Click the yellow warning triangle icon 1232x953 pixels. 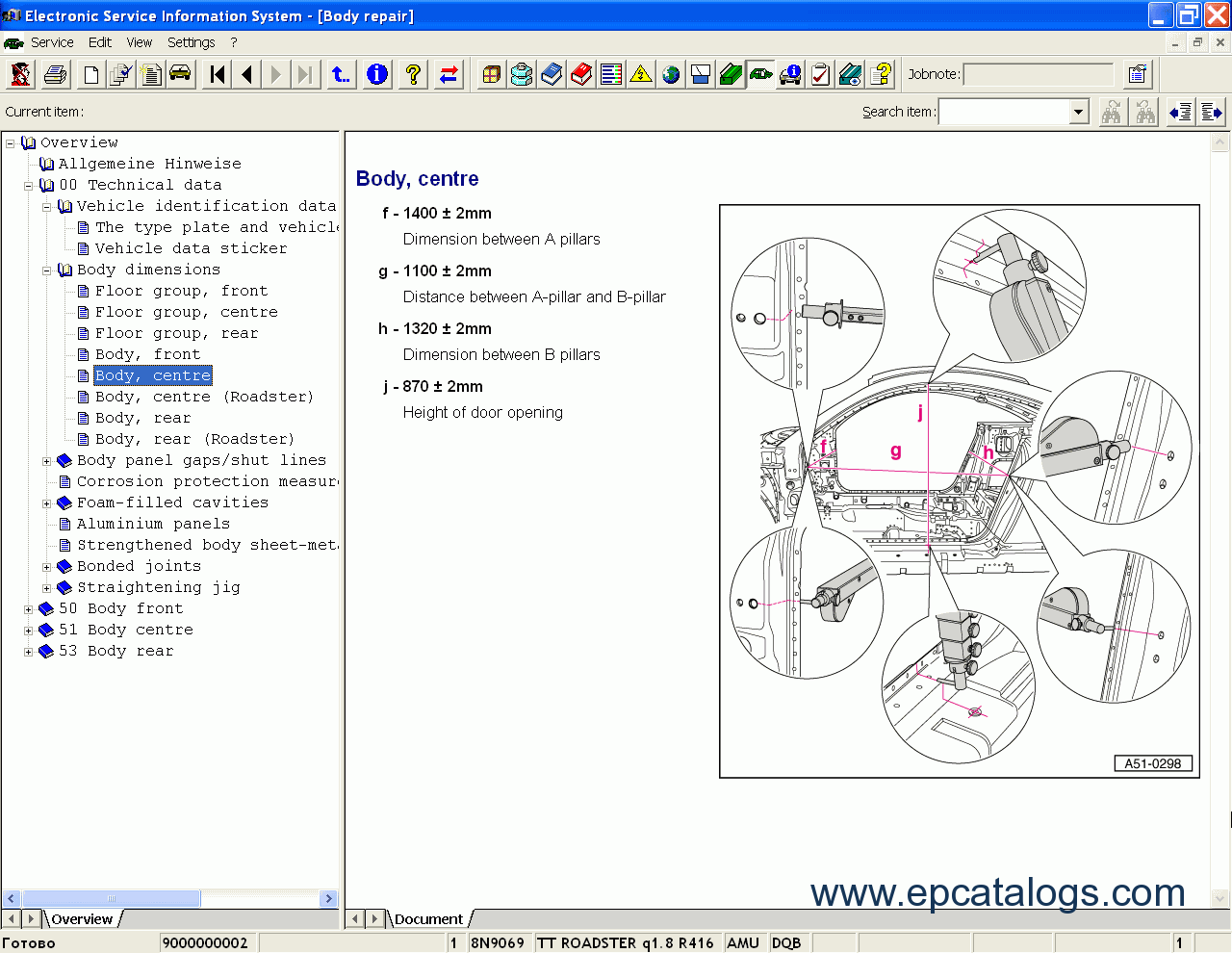point(641,74)
